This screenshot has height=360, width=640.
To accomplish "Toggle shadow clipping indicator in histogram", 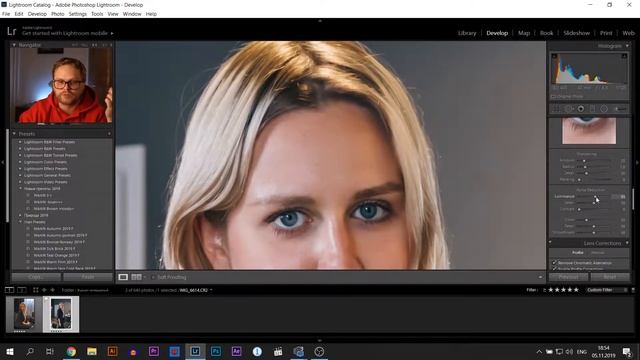I will pos(554,56).
